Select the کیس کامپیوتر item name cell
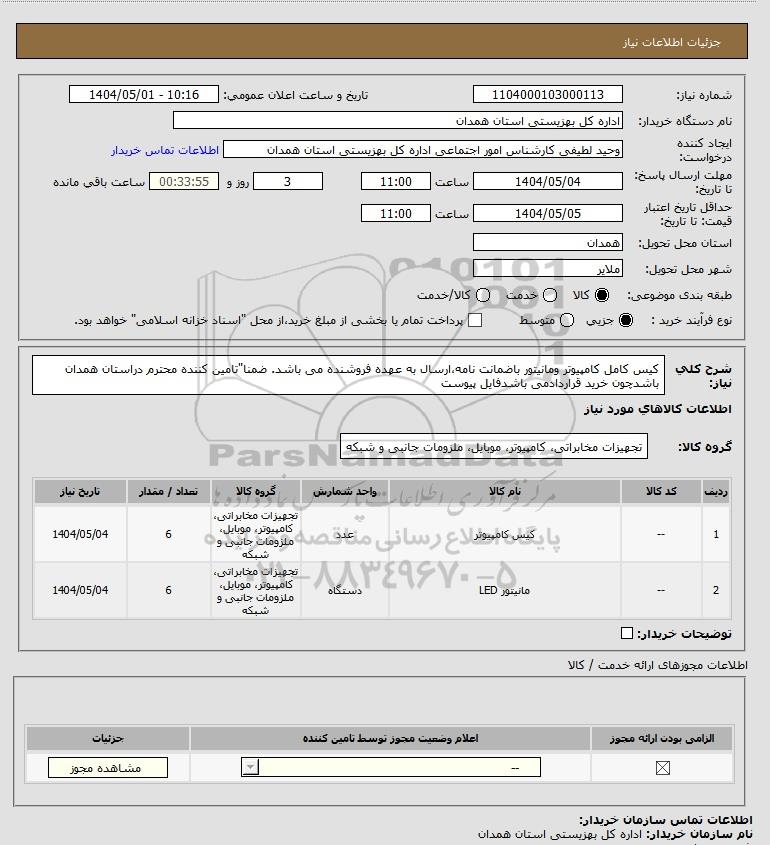 (504, 534)
